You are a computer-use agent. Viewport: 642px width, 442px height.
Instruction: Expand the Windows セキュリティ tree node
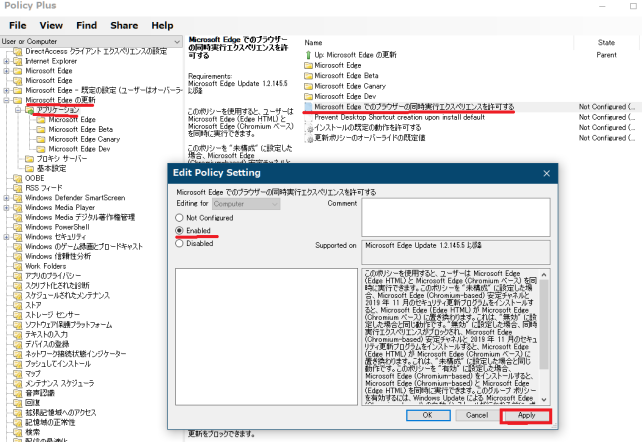[x=6, y=237]
